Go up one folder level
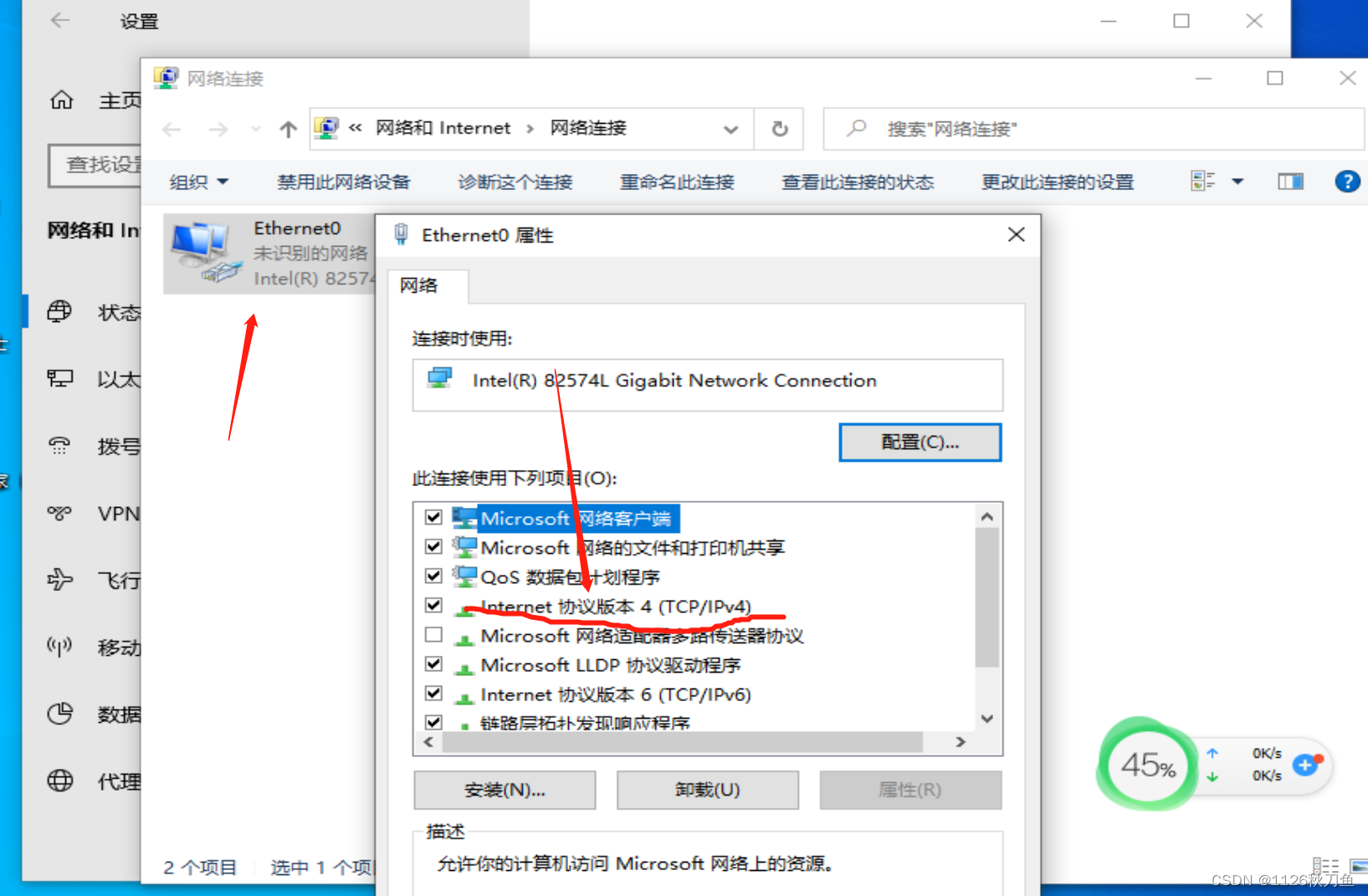The height and width of the screenshot is (896, 1368). [x=288, y=129]
